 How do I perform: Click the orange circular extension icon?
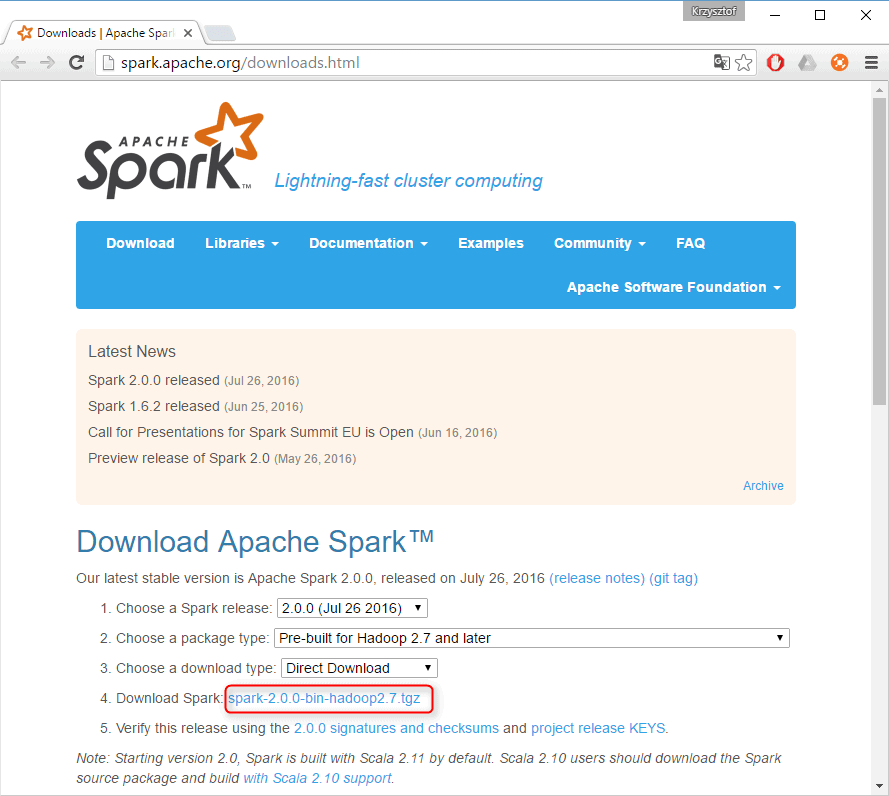840,62
